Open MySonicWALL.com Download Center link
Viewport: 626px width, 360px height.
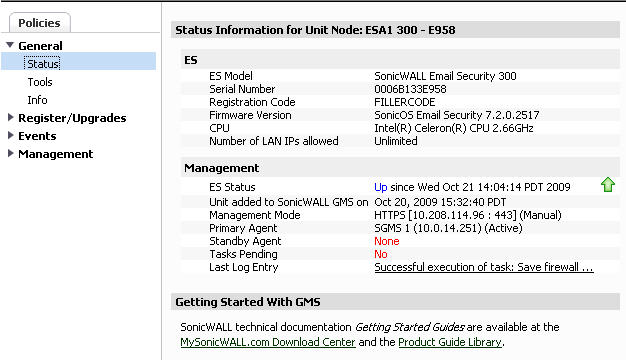[268, 342]
